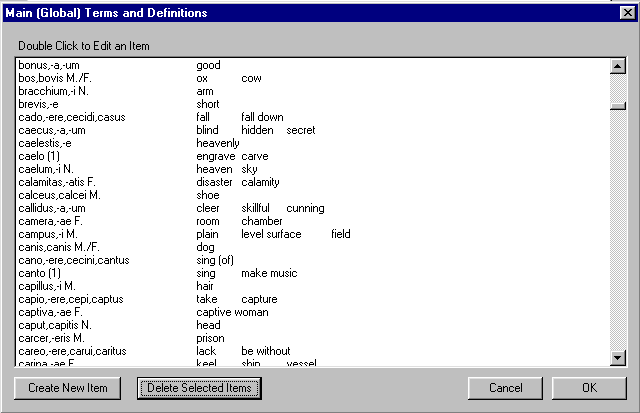Choose the campus,-i M. entry
Screen dimensions: 640x413
pos(54,234)
